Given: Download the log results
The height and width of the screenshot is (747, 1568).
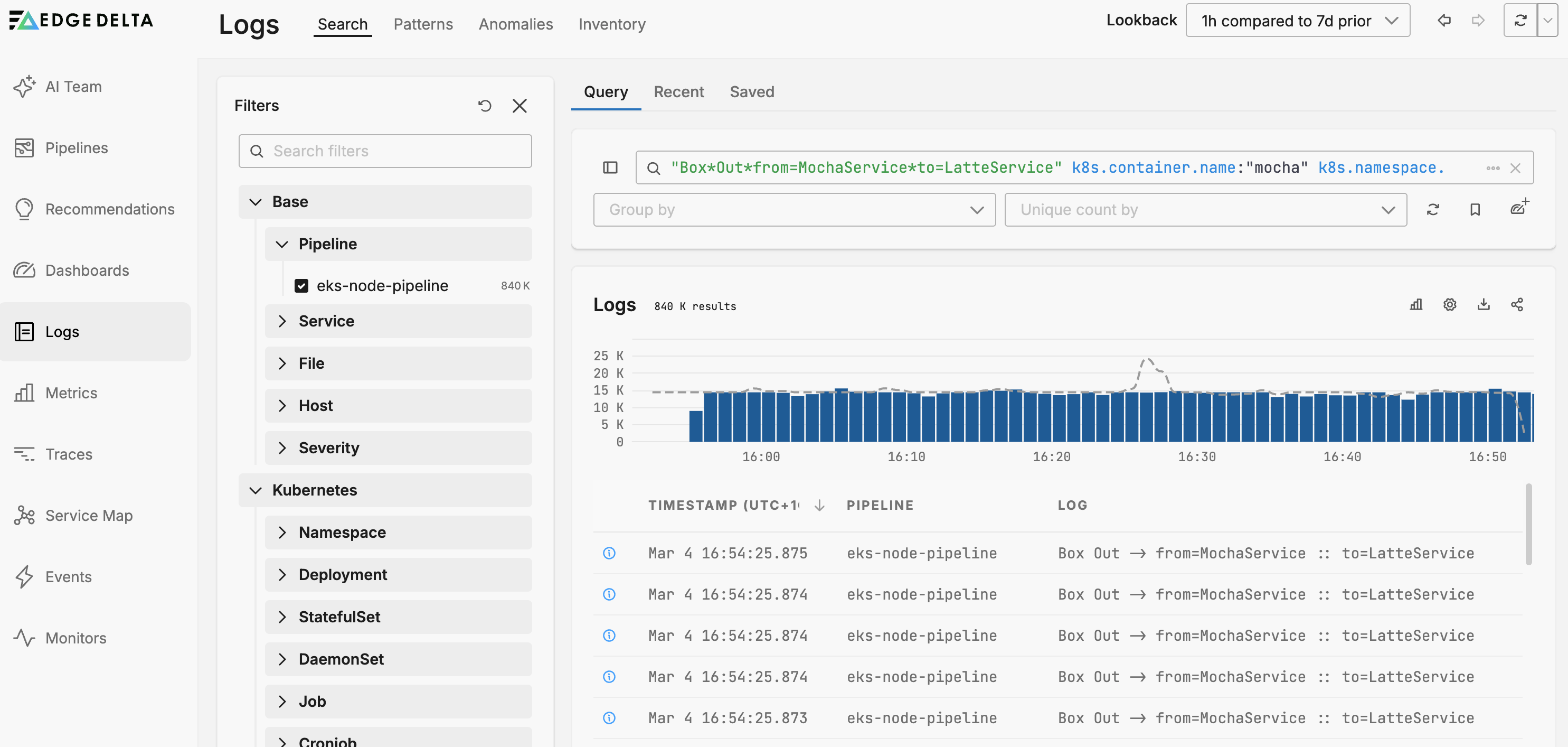Looking at the screenshot, I should pos(1484,304).
